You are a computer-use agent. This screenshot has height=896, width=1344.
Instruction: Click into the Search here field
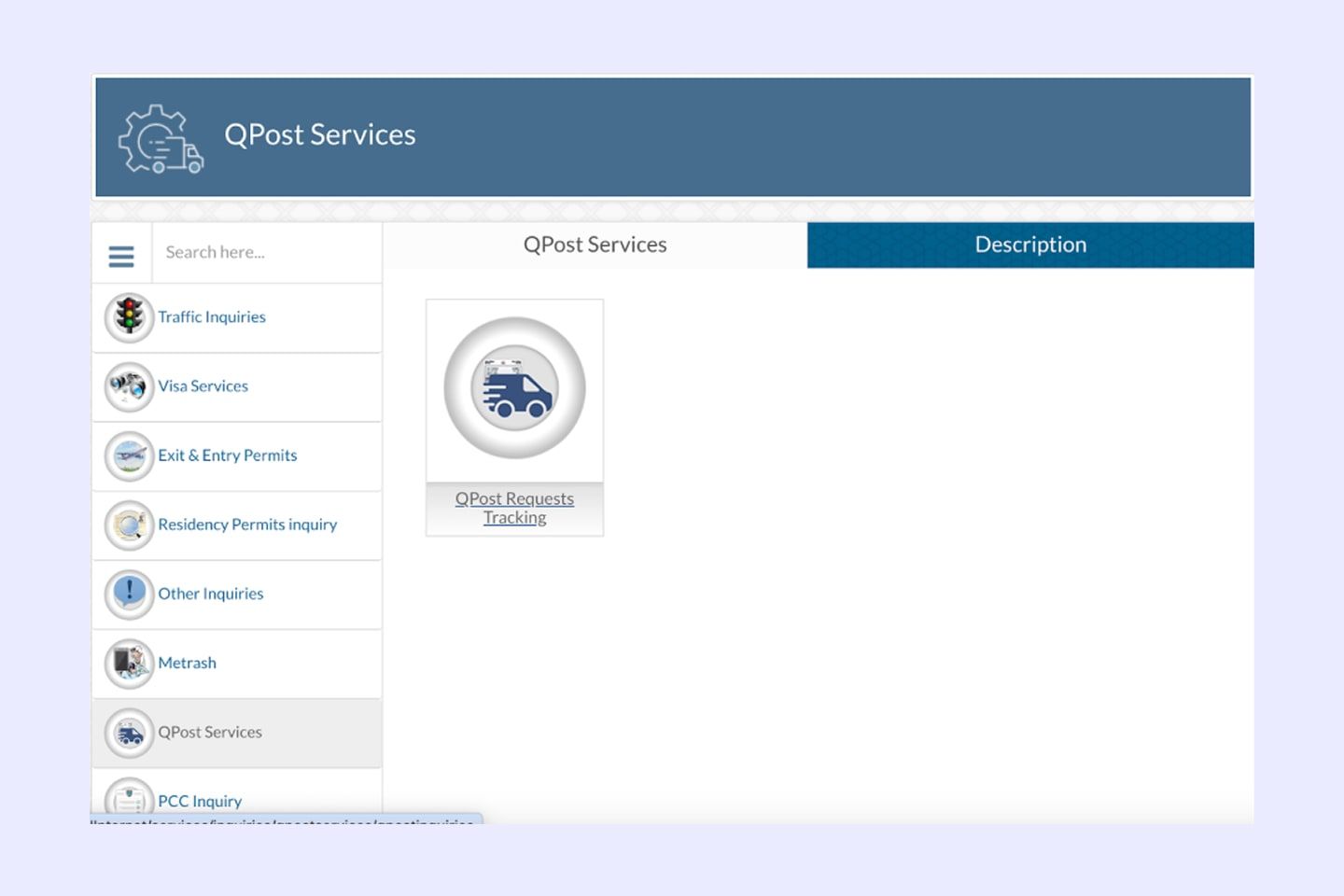click(266, 252)
